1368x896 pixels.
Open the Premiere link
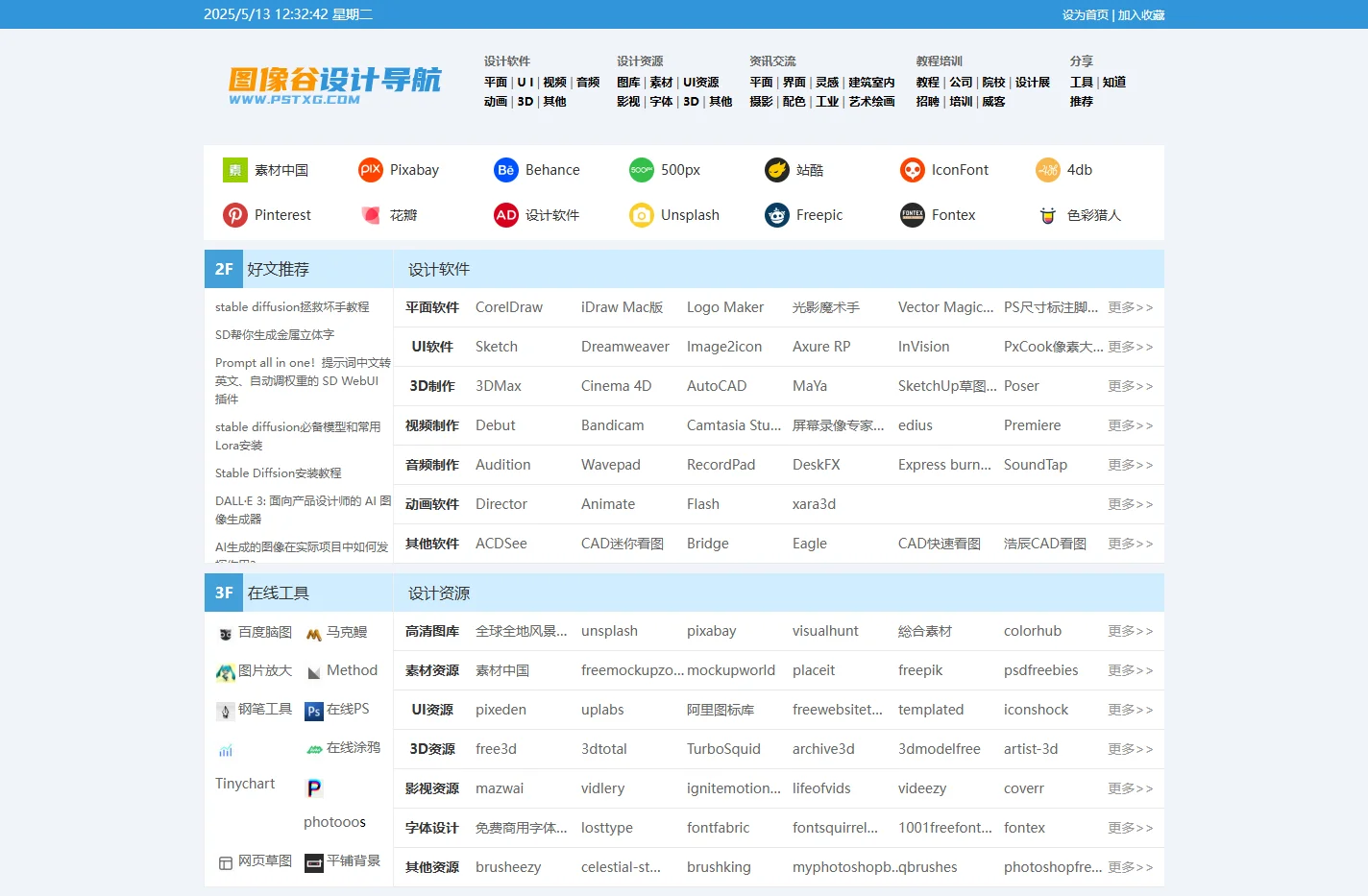[x=1033, y=425]
